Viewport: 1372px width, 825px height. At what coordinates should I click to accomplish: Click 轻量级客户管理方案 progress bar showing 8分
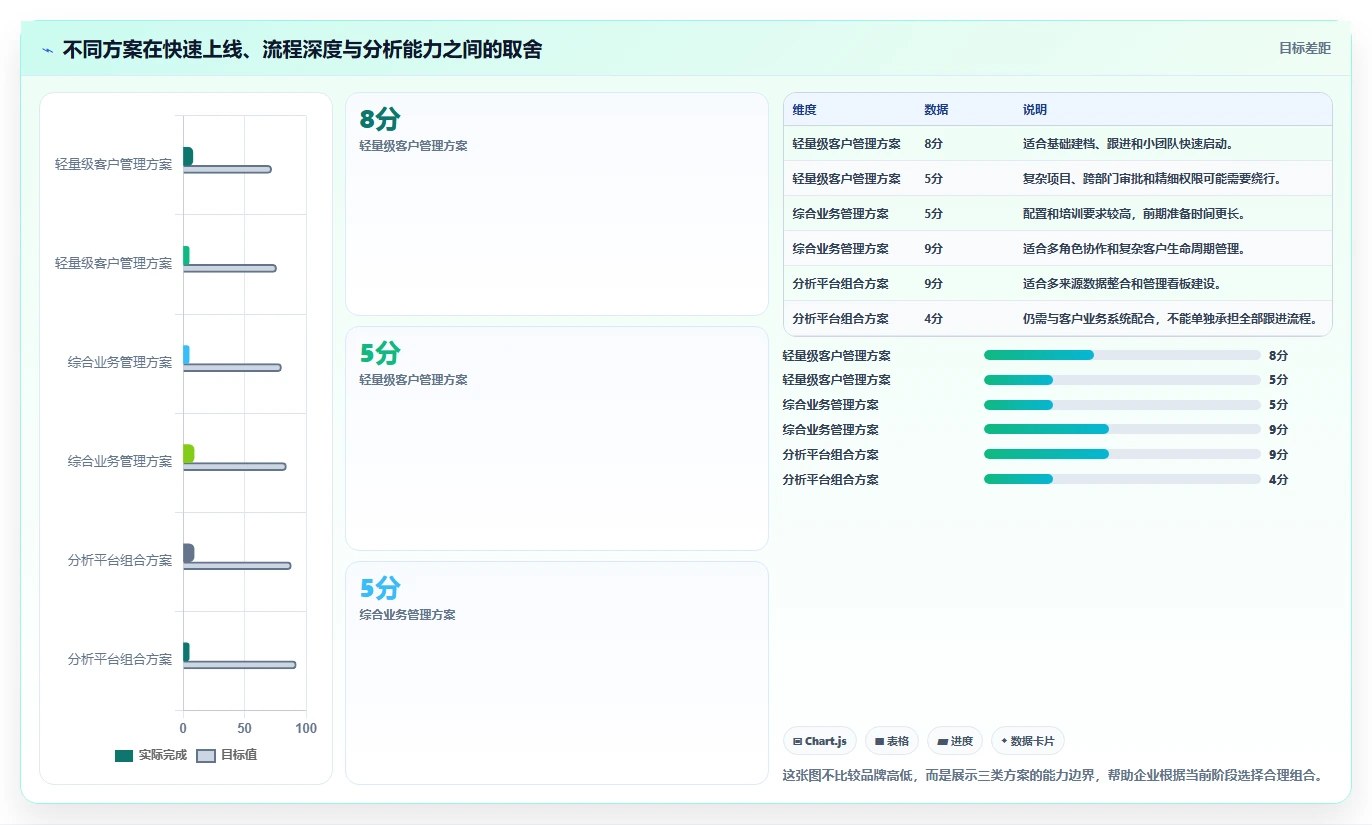coord(1122,355)
